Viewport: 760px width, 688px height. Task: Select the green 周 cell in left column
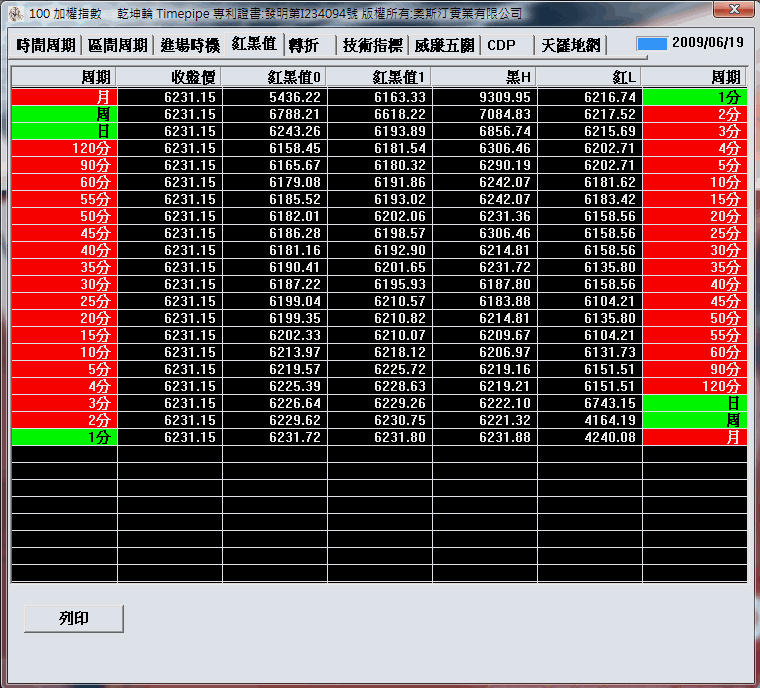point(64,114)
